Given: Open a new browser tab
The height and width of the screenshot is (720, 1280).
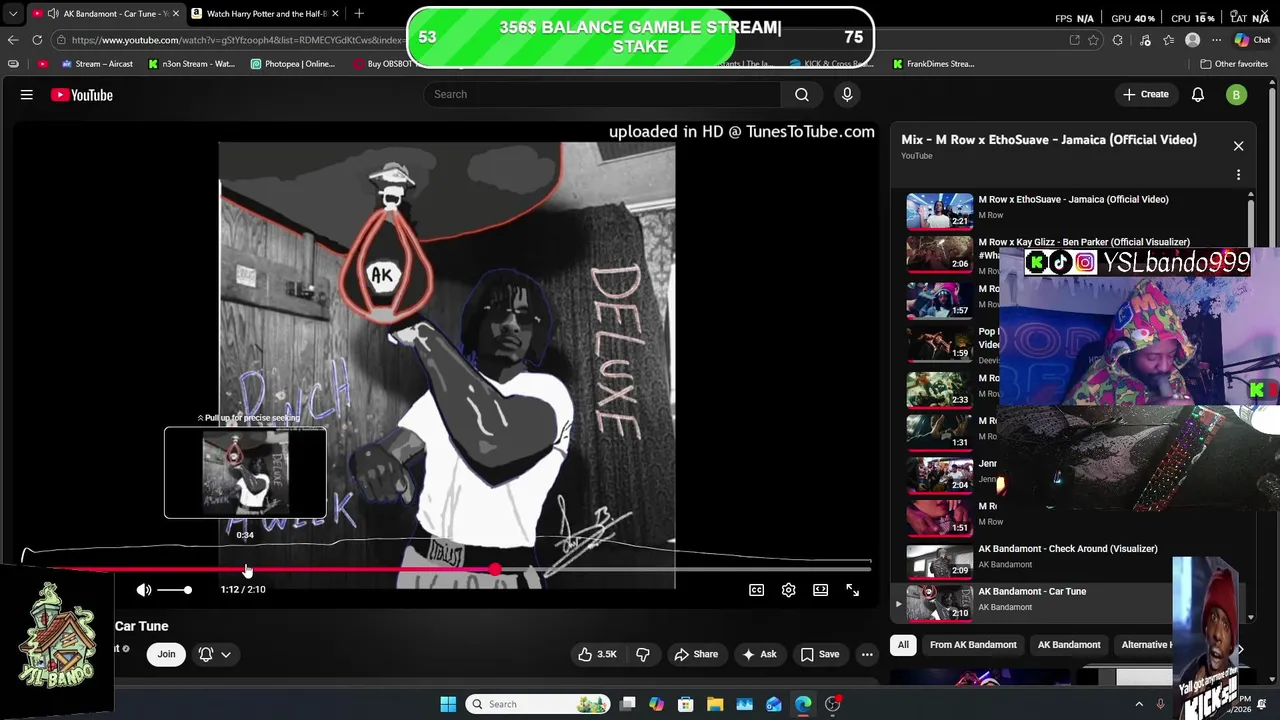Looking at the screenshot, I should pyautogui.click(x=359, y=13).
